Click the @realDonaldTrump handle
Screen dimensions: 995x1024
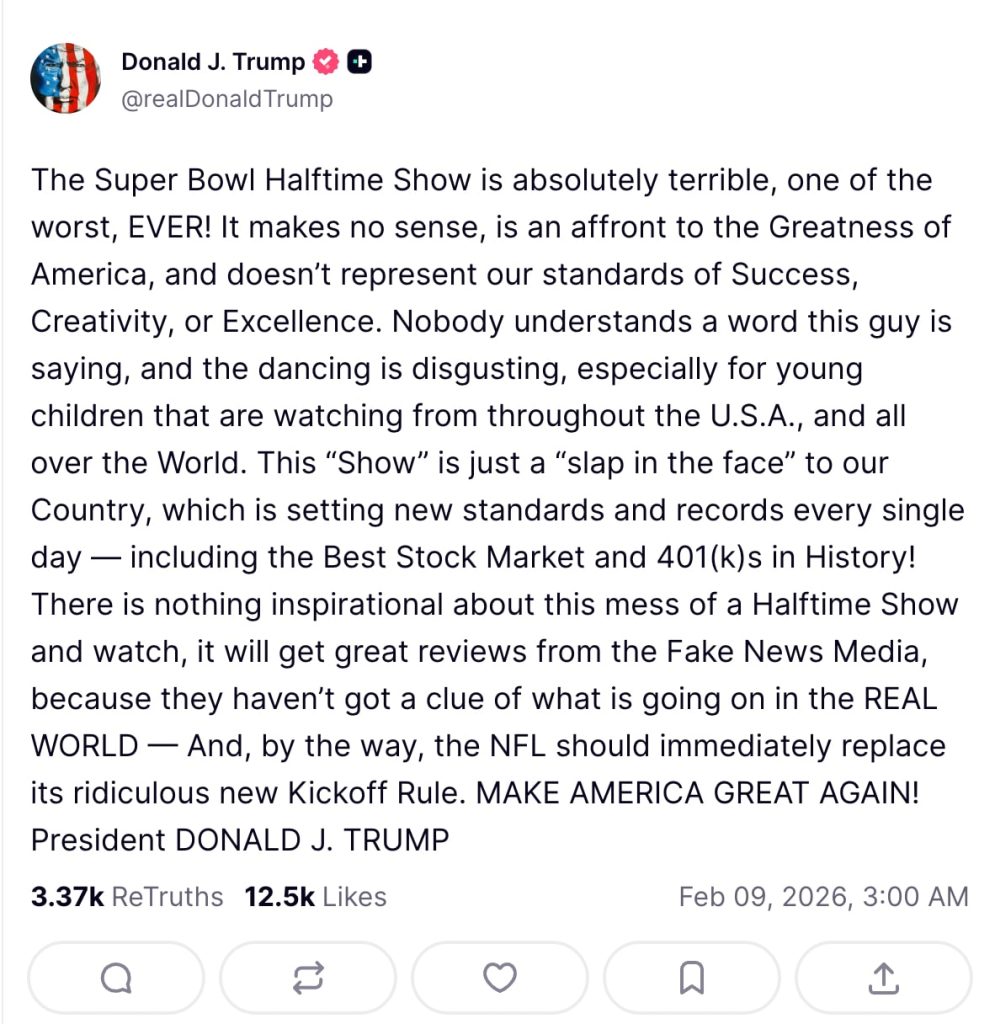tap(227, 99)
